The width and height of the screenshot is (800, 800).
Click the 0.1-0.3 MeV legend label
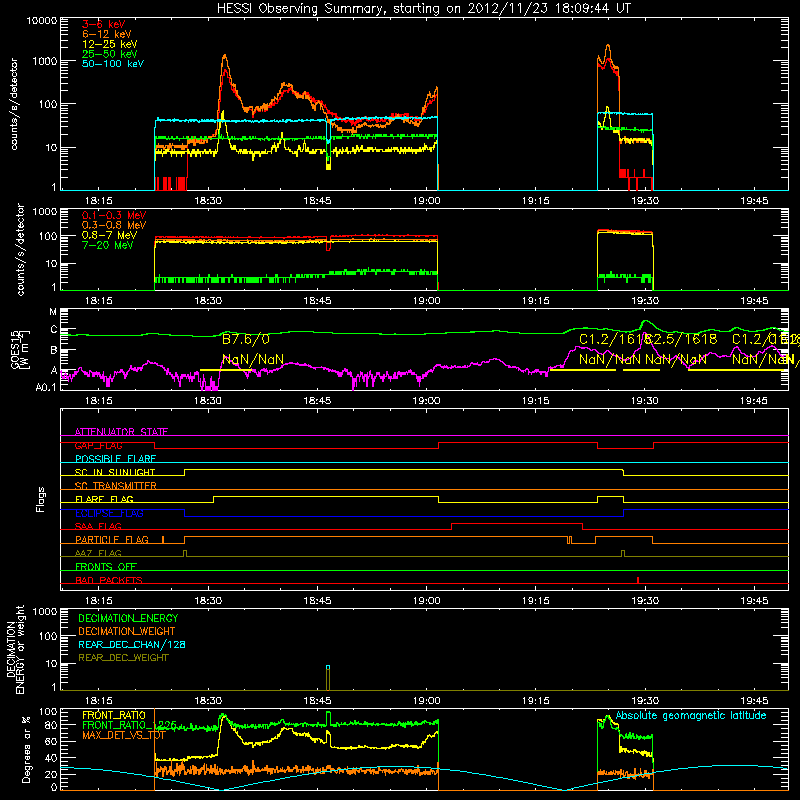[114, 215]
